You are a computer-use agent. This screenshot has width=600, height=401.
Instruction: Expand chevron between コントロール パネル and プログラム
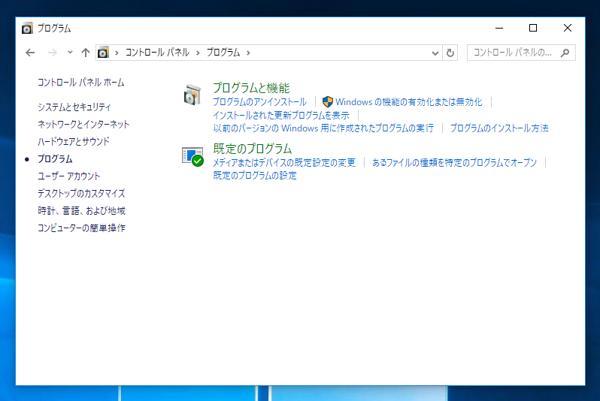coord(198,53)
